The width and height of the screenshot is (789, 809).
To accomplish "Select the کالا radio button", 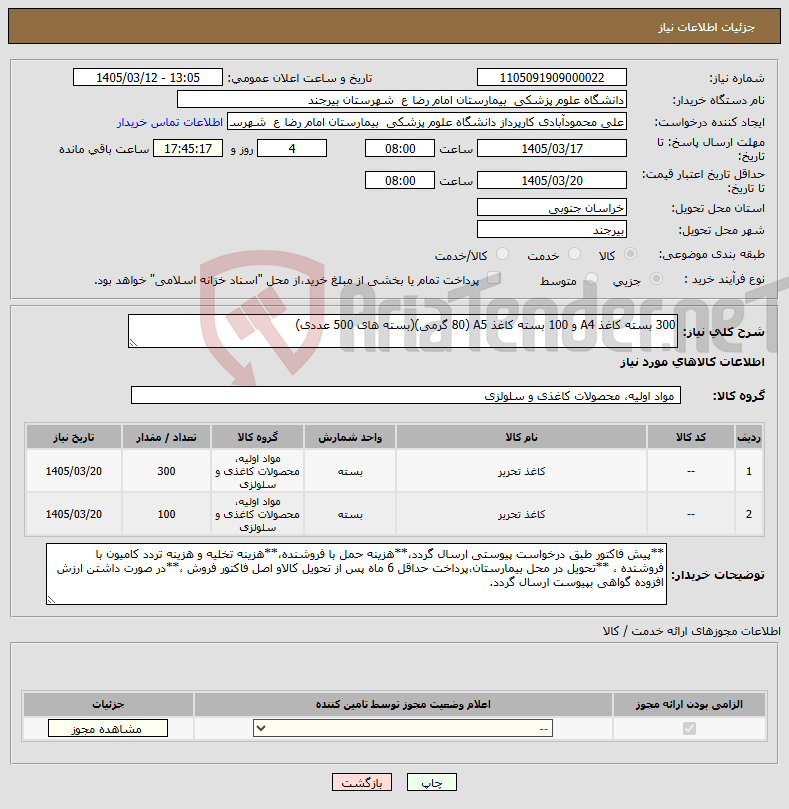I will (630, 253).
